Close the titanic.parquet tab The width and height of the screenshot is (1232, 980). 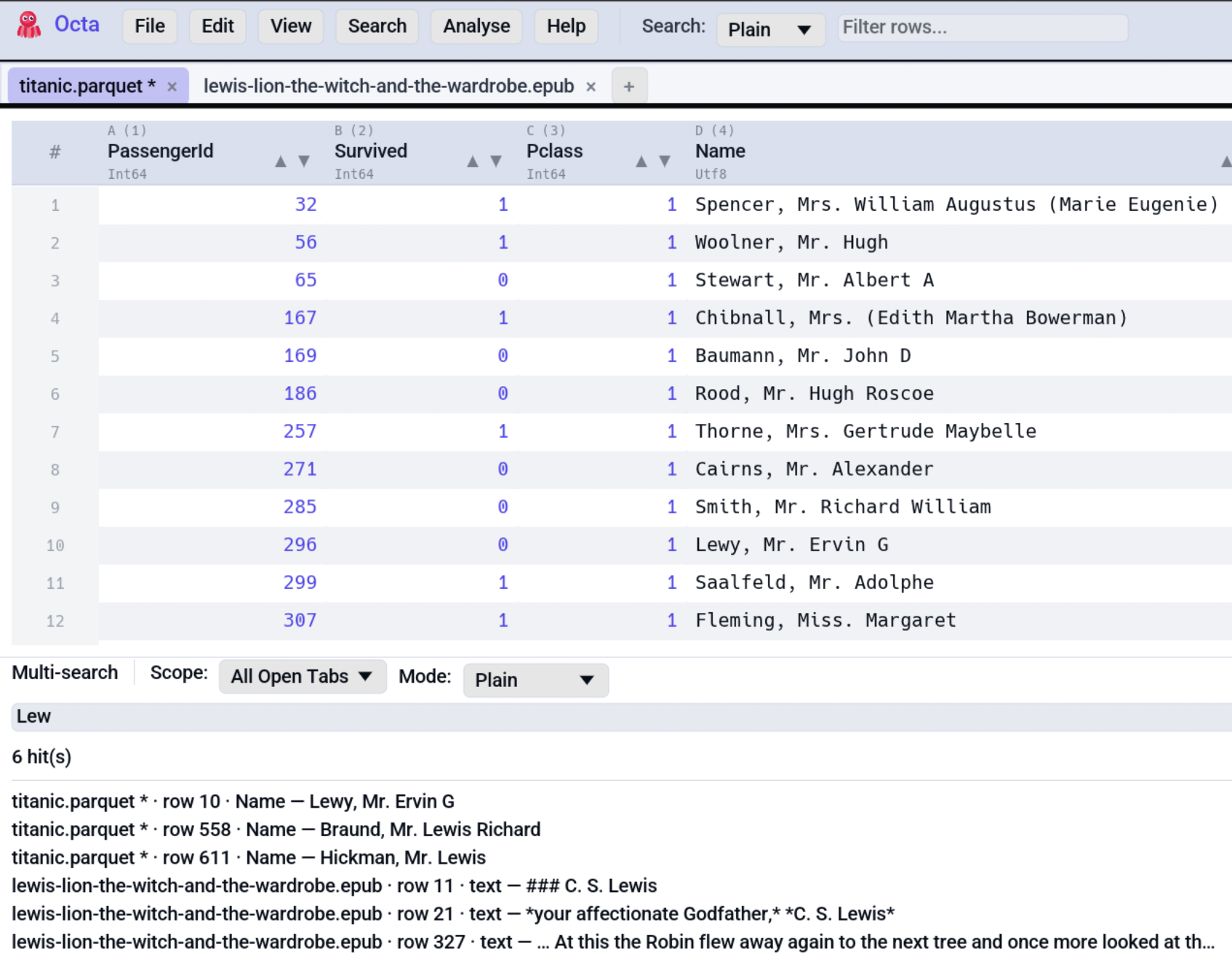[x=172, y=87]
